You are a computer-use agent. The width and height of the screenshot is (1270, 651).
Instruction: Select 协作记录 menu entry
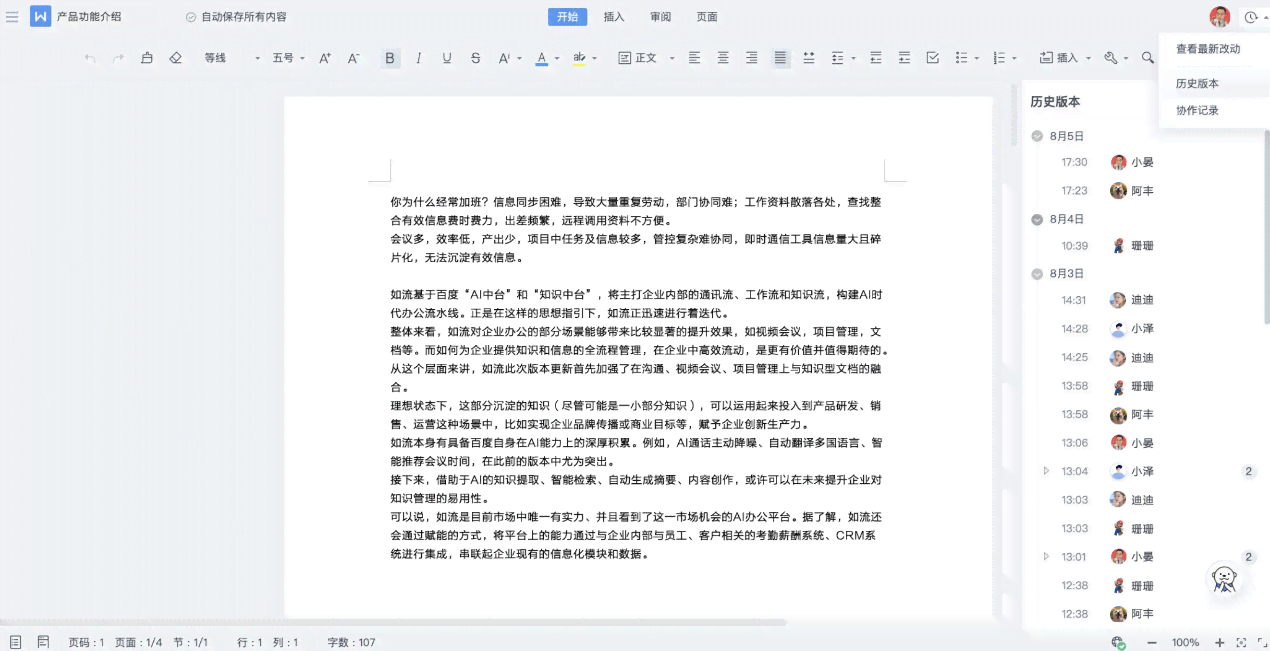point(1197,111)
